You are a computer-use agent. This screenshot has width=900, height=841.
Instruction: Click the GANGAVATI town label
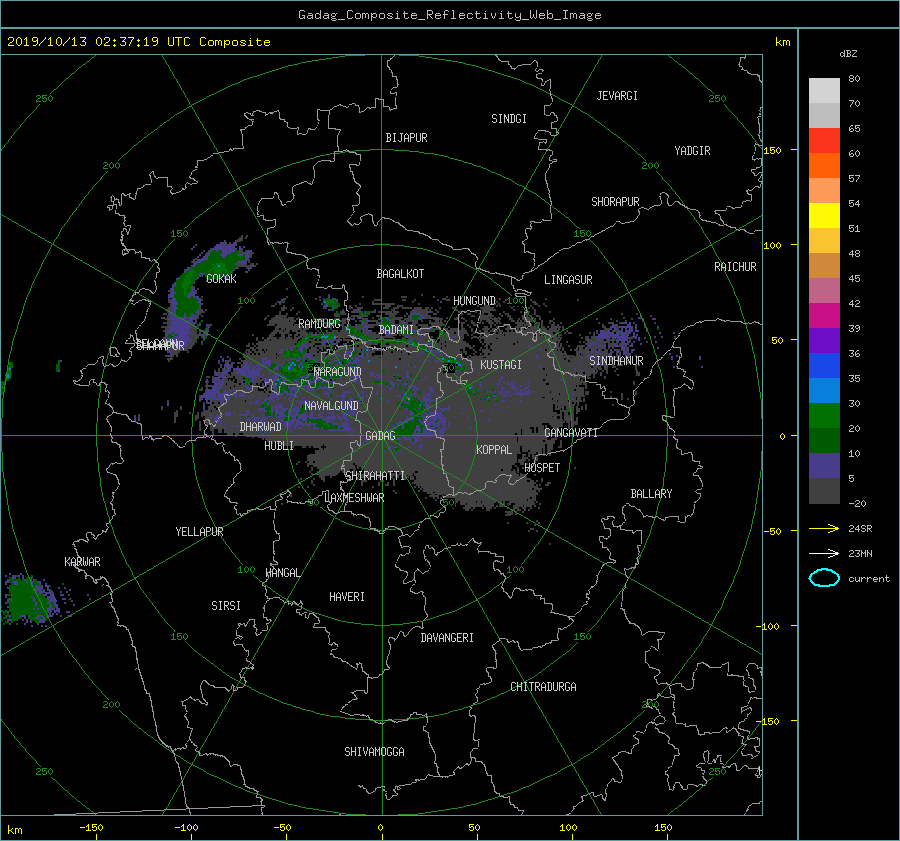coord(571,433)
